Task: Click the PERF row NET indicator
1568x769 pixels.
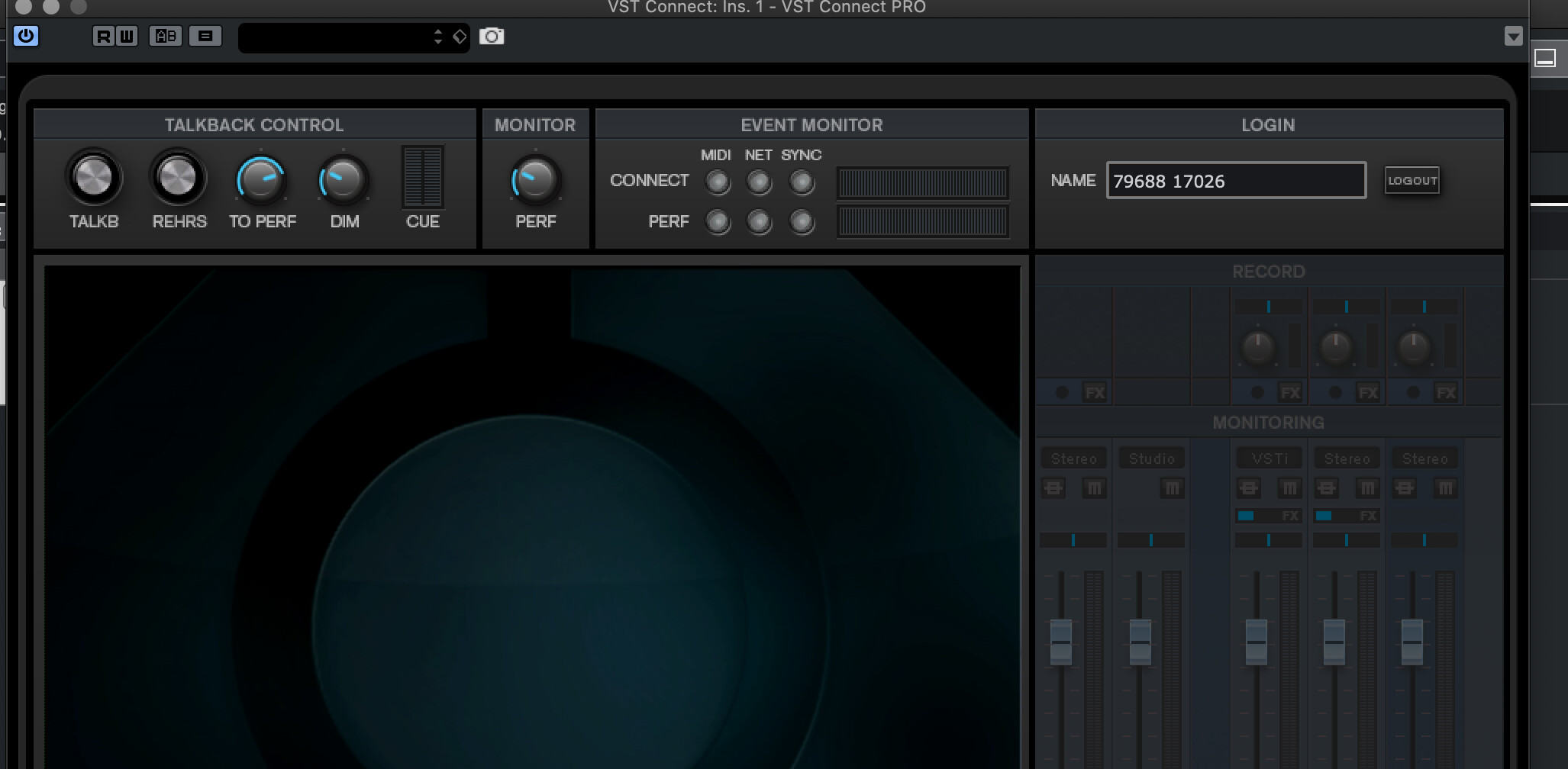Action: tap(759, 221)
